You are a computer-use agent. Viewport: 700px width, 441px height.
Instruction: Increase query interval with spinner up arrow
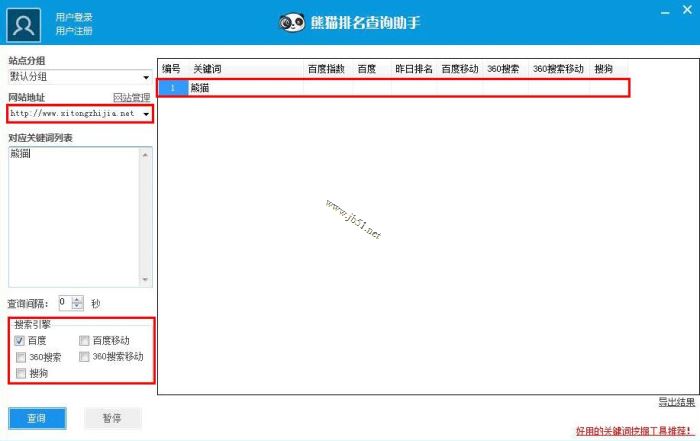77,300
